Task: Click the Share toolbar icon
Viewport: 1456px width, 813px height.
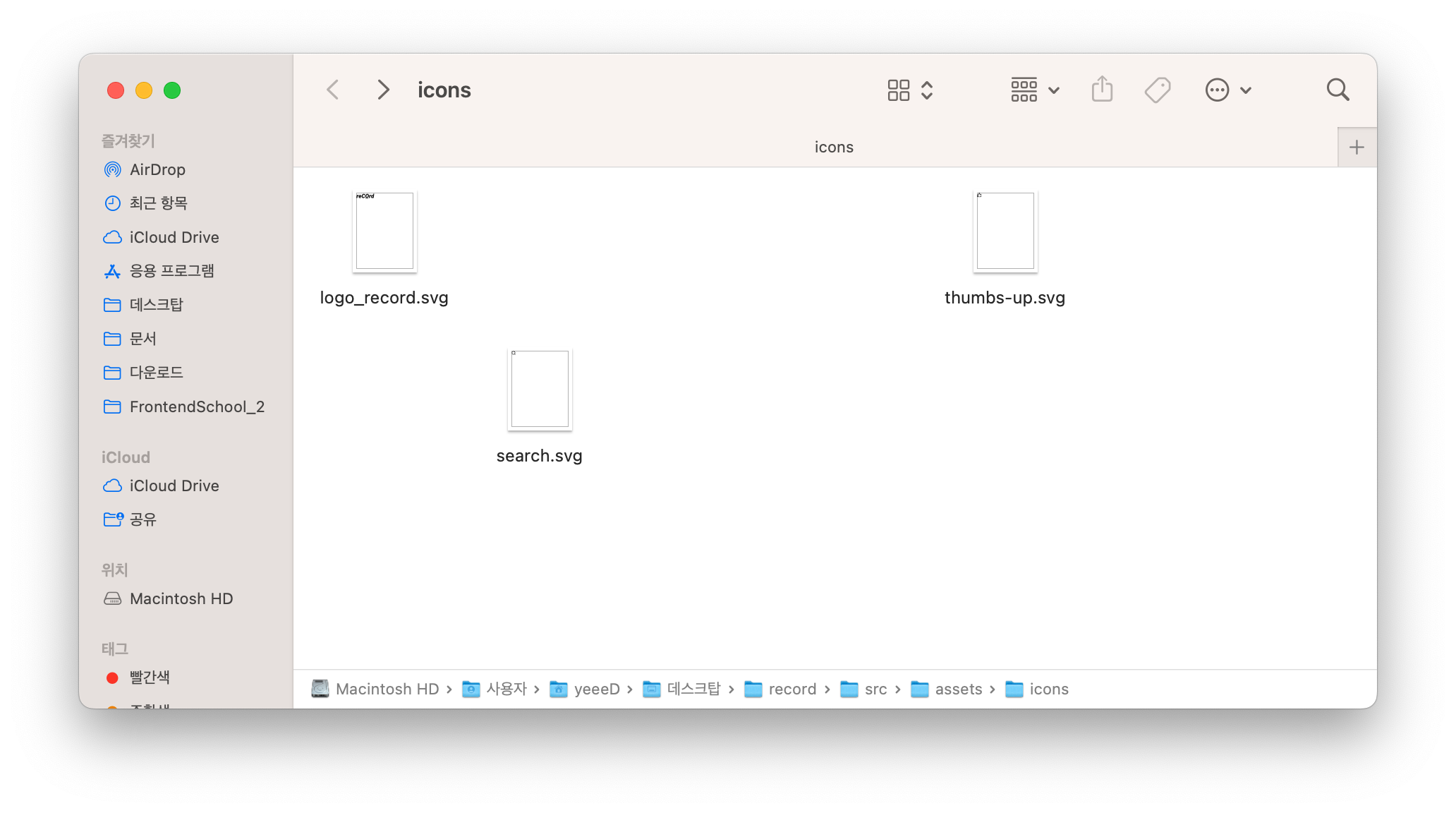Action: [x=1102, y=90]
